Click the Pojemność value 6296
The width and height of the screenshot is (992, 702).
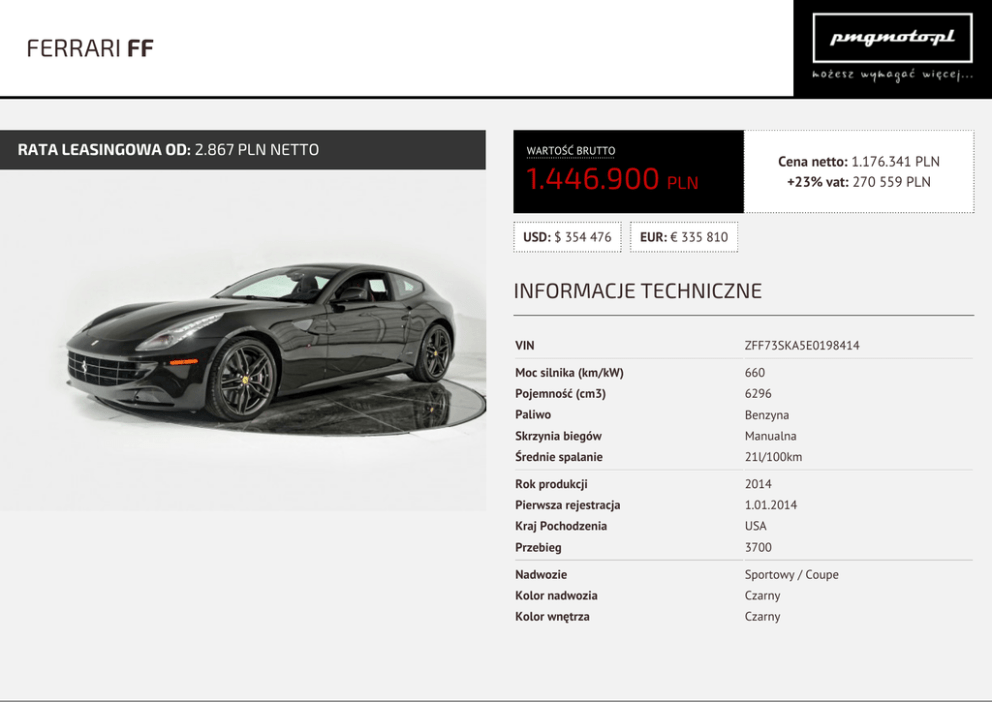pyautogui.click(x=758, y=394)
